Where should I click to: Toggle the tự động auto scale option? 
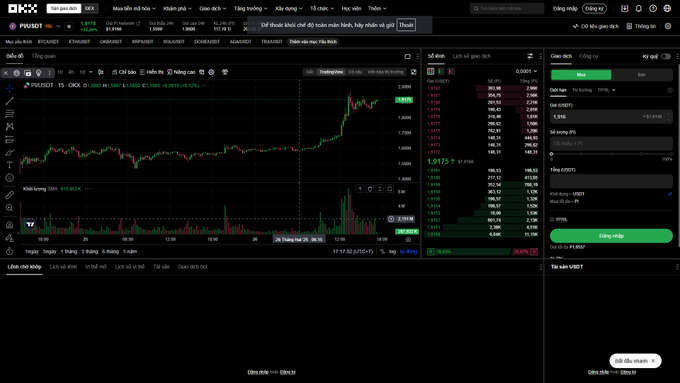408,252
